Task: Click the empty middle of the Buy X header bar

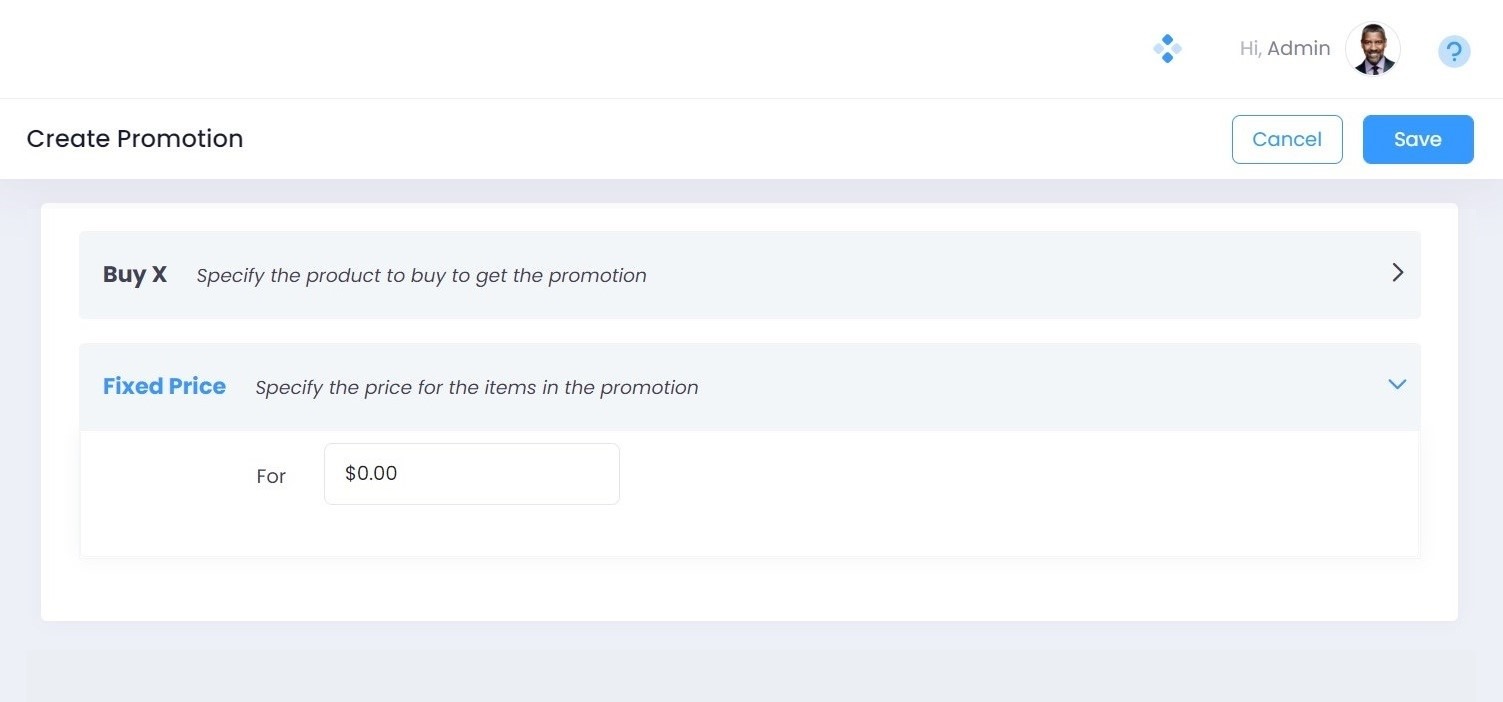Action: [1000, 275]
